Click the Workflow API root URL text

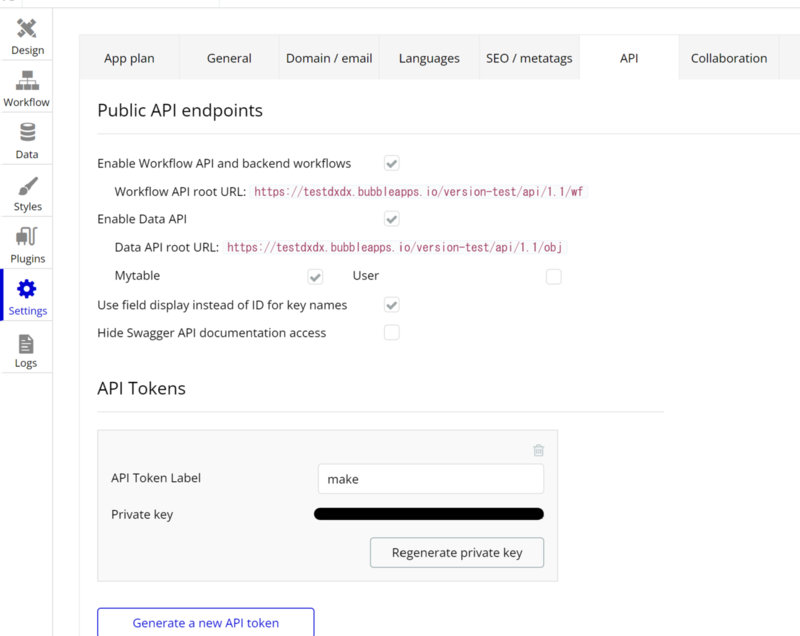tap(418, 192)
